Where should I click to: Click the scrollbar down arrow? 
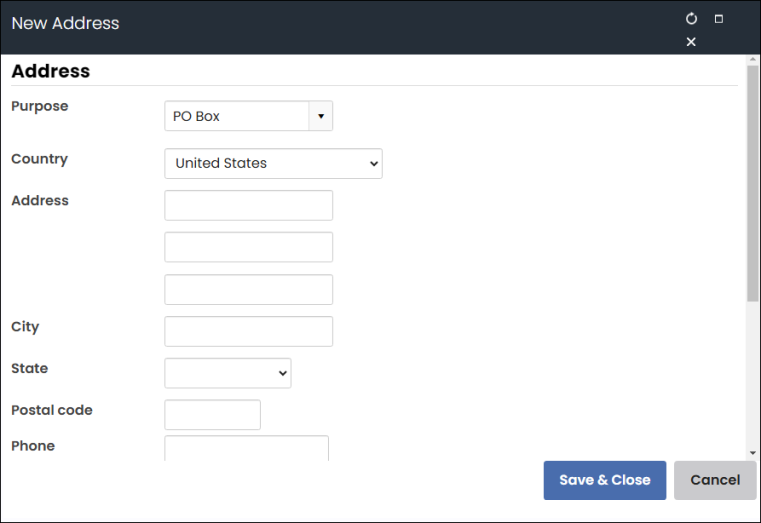(753, 453)
